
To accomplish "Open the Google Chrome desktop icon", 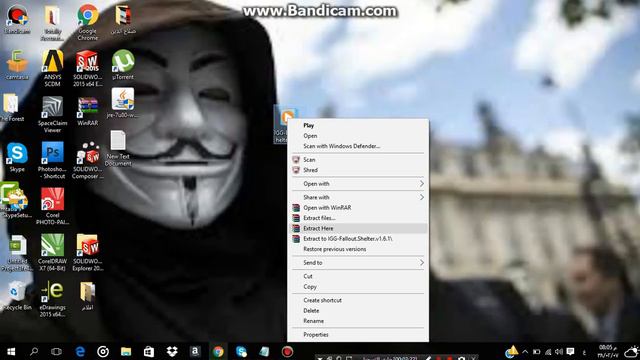I will [88, 22].
